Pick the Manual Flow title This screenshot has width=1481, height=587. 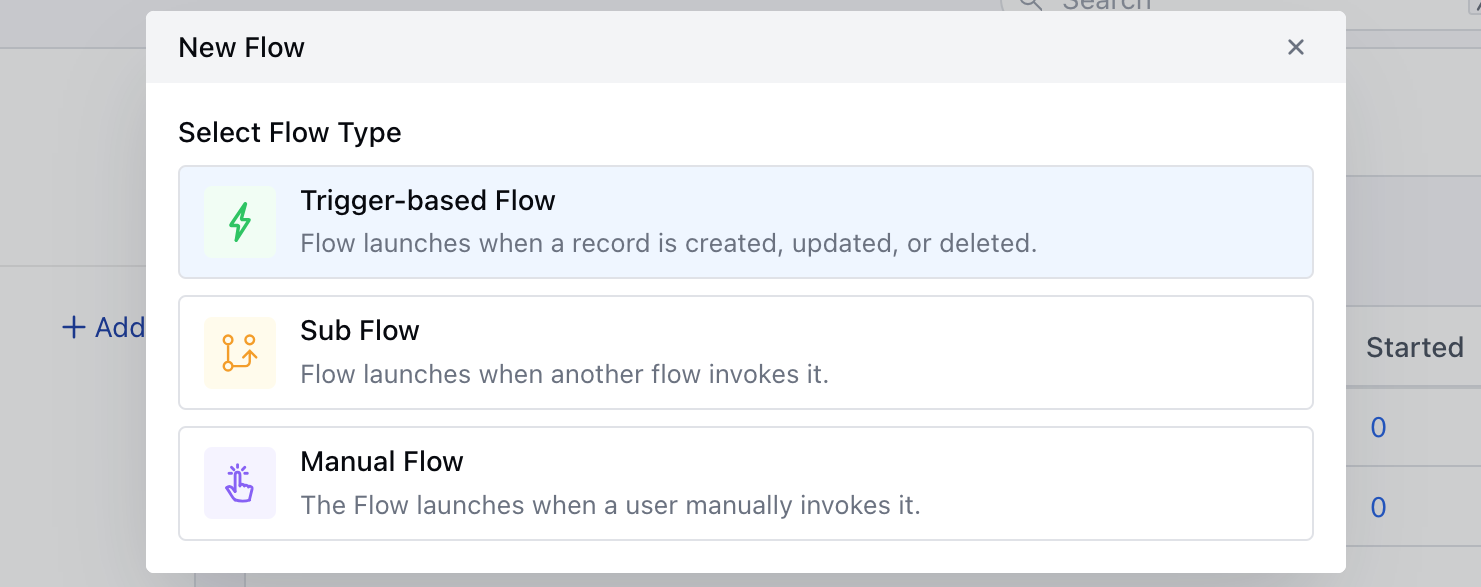[381, 462]
